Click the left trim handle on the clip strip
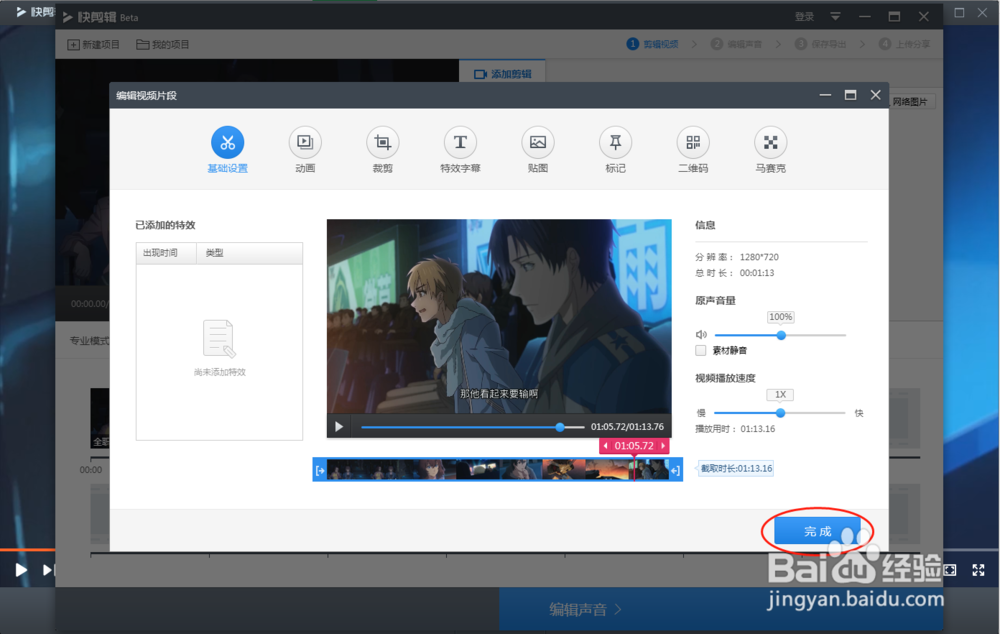Screen dimensions: 1000x634 pyautogui.click(x=320, y=470)
